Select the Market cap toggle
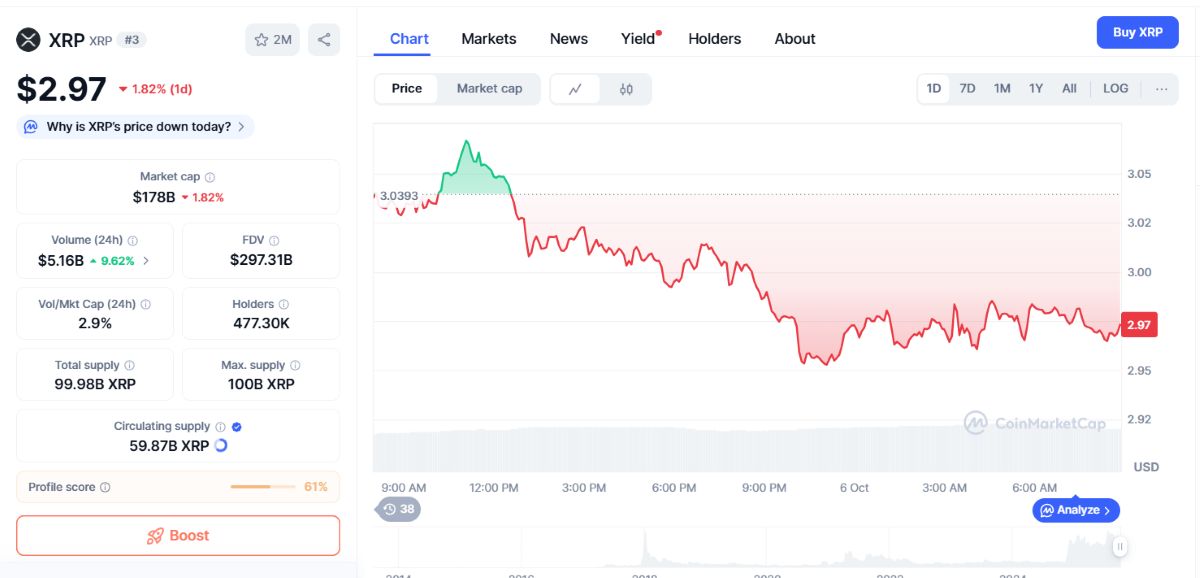This screenshot has width=1200, height=578. [x=489, y=89]
